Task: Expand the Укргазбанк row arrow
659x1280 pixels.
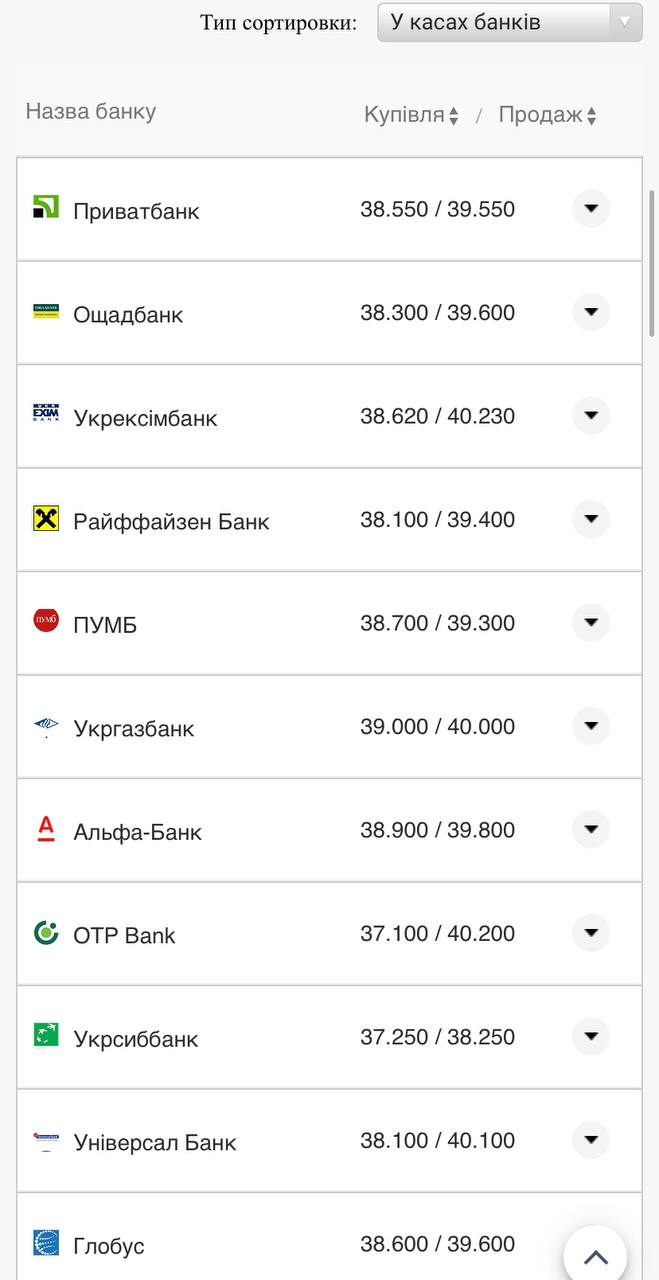Action: pos(591,726)
